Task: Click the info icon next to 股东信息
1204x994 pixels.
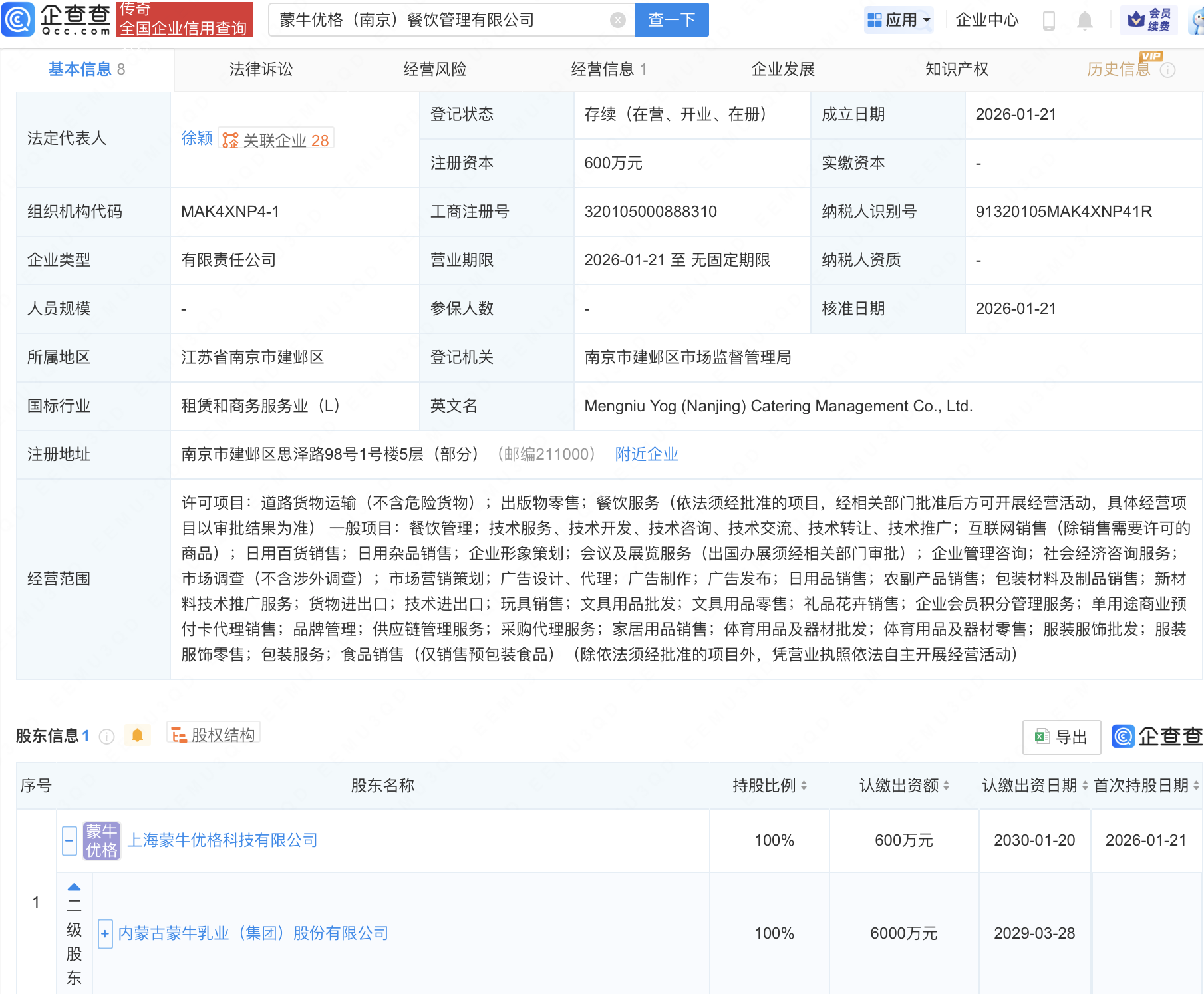Action: click(x=106, y=736)
